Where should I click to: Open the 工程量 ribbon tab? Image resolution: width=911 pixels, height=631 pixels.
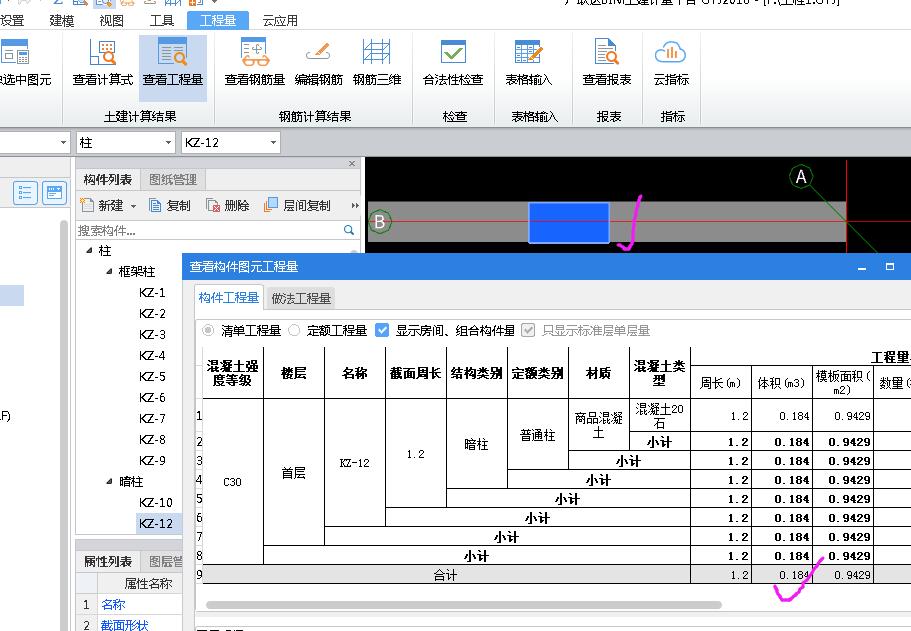pyautogui.click(x=218, y=21)
